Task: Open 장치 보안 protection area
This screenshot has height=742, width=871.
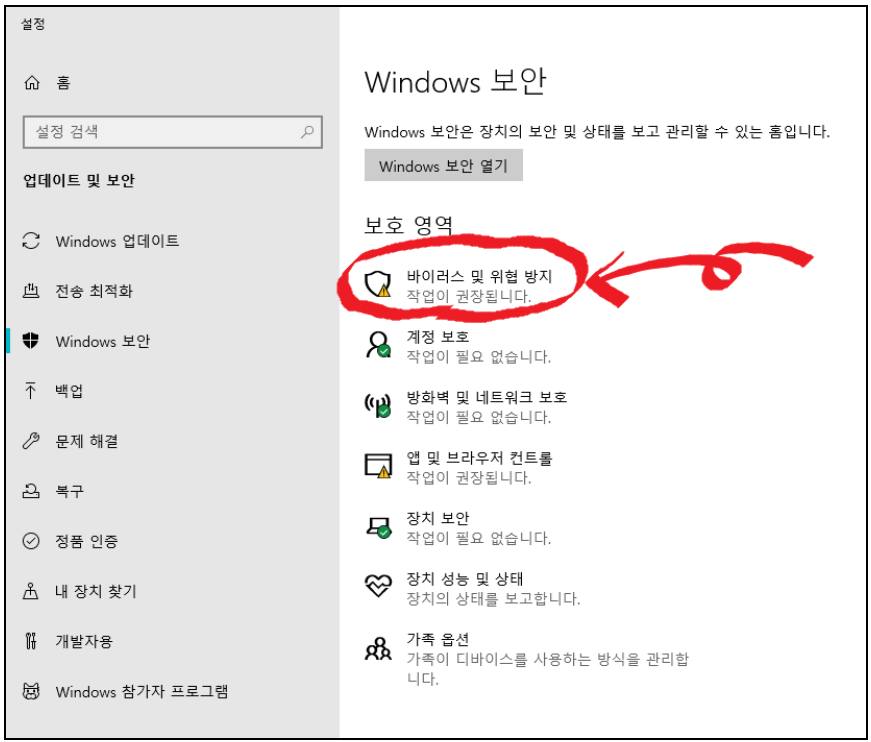Action: [438, 518]
